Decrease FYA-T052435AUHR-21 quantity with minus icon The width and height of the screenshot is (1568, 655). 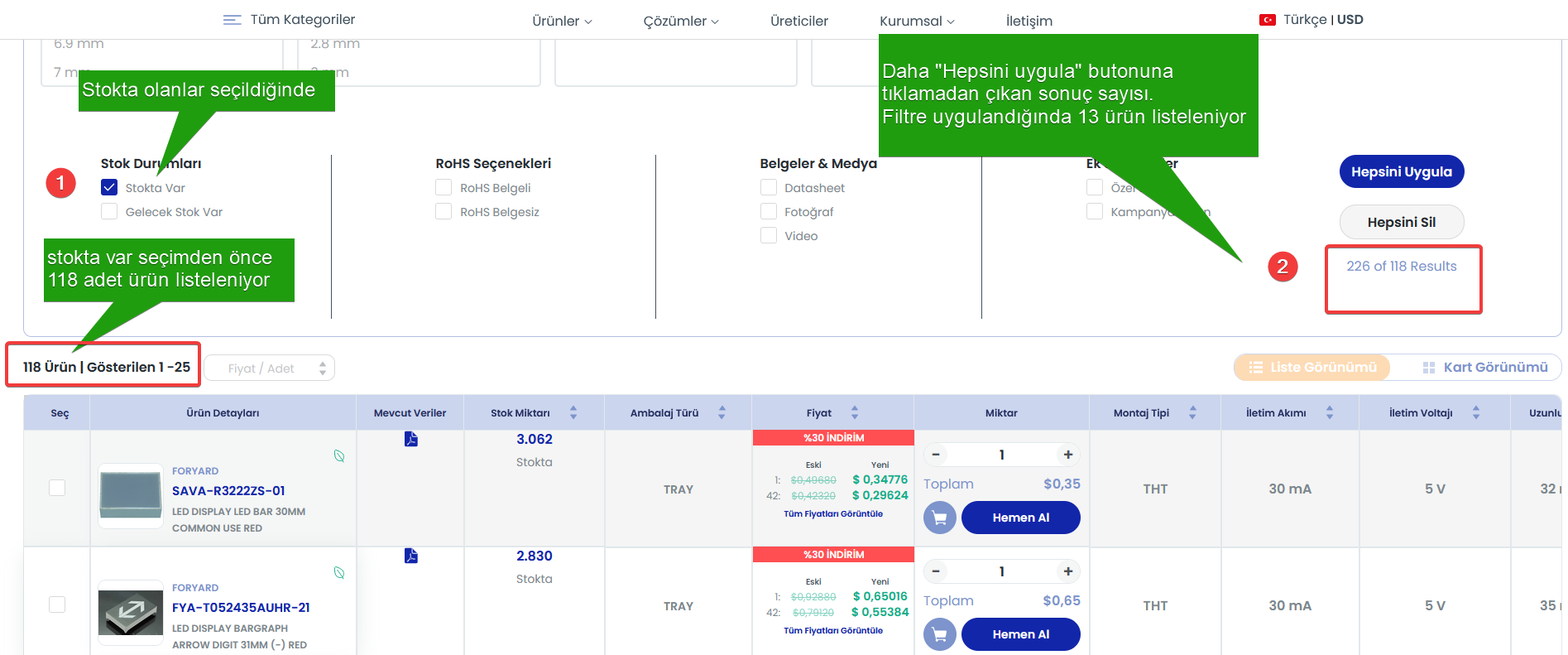point(936,571)
